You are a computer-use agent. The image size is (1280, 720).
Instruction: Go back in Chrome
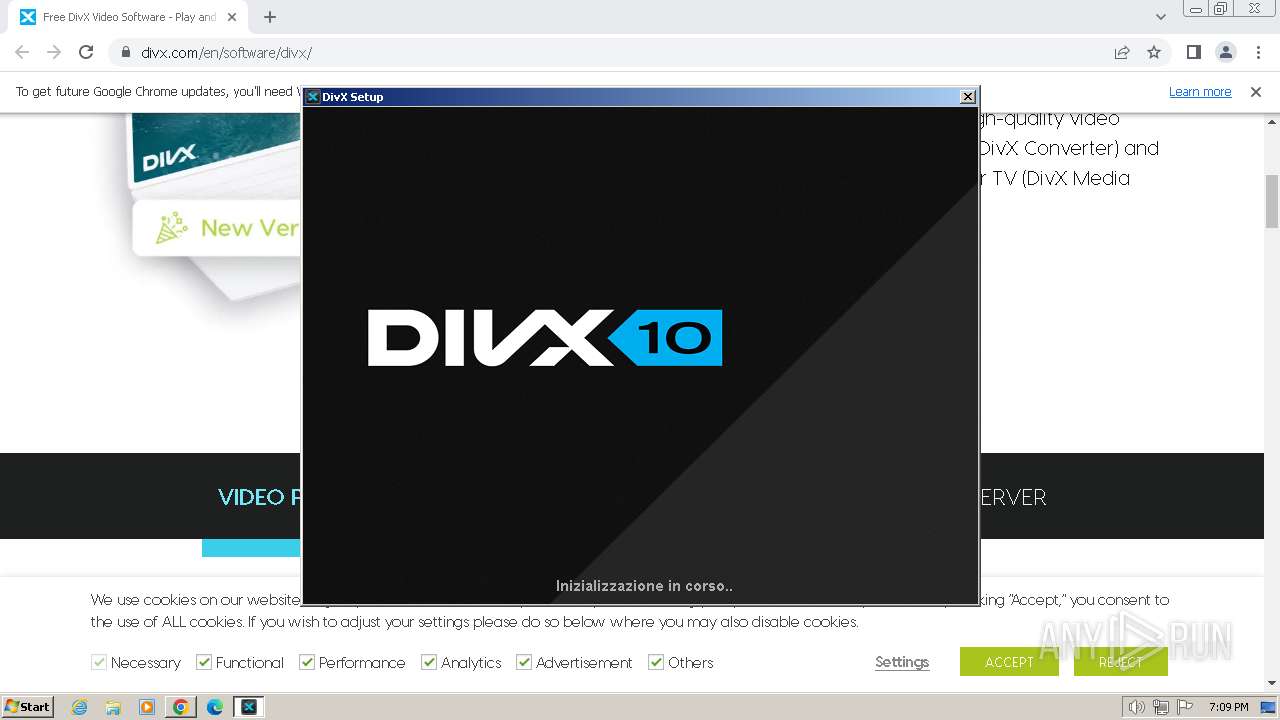tap(22, 52)
